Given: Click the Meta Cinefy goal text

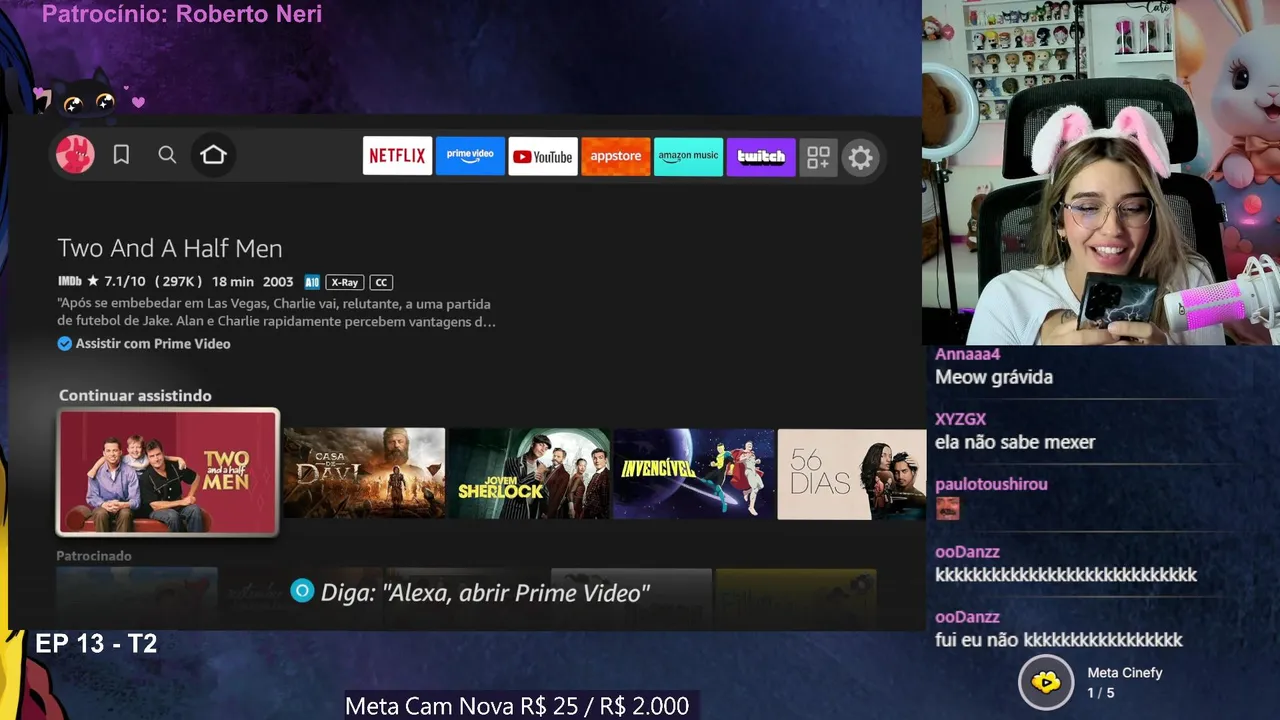Looking at the screenshot, I should 1124,682.
